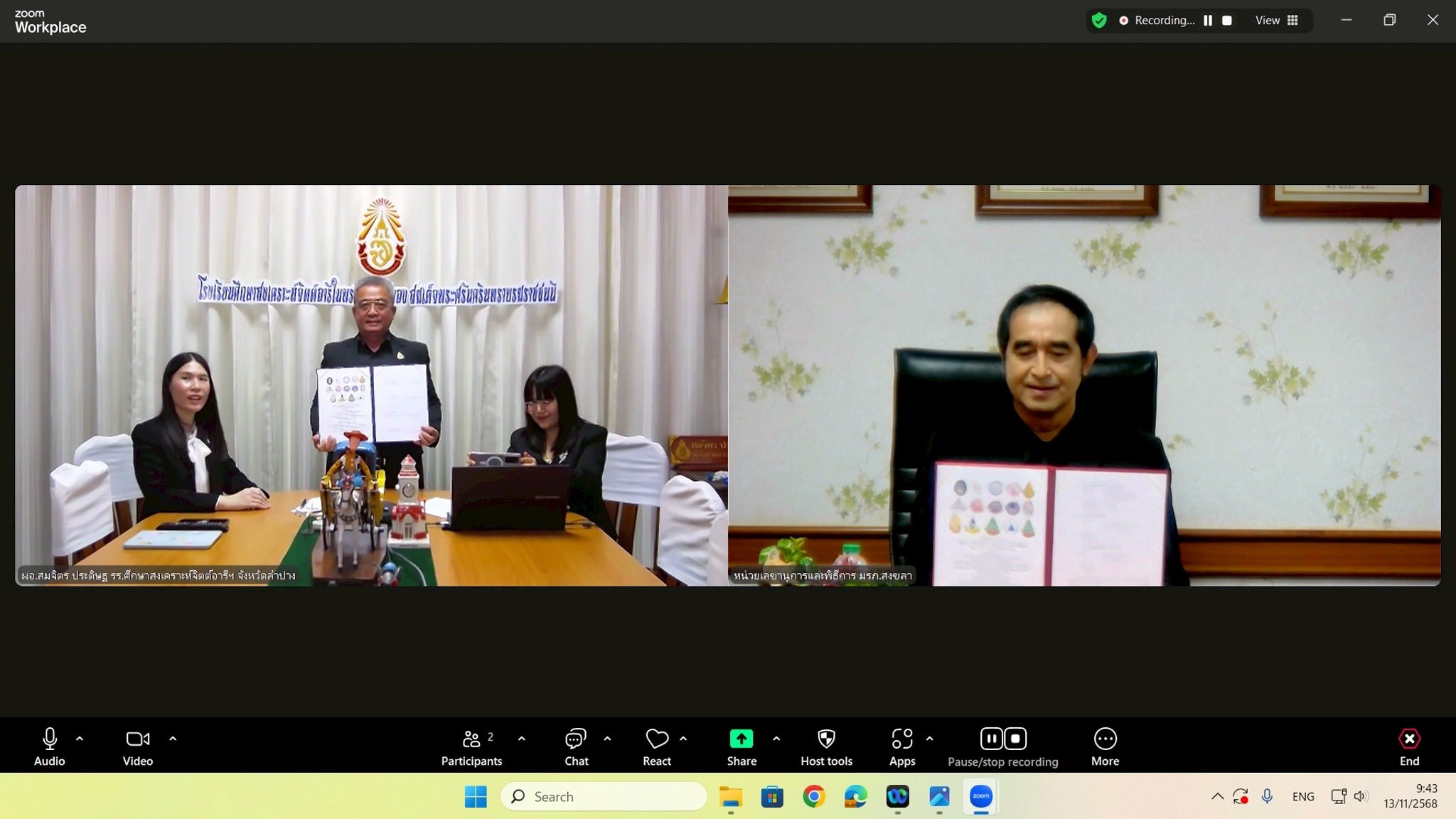Expand the Participants options arrow
1456x819 pixels.
tap(522, 739)
